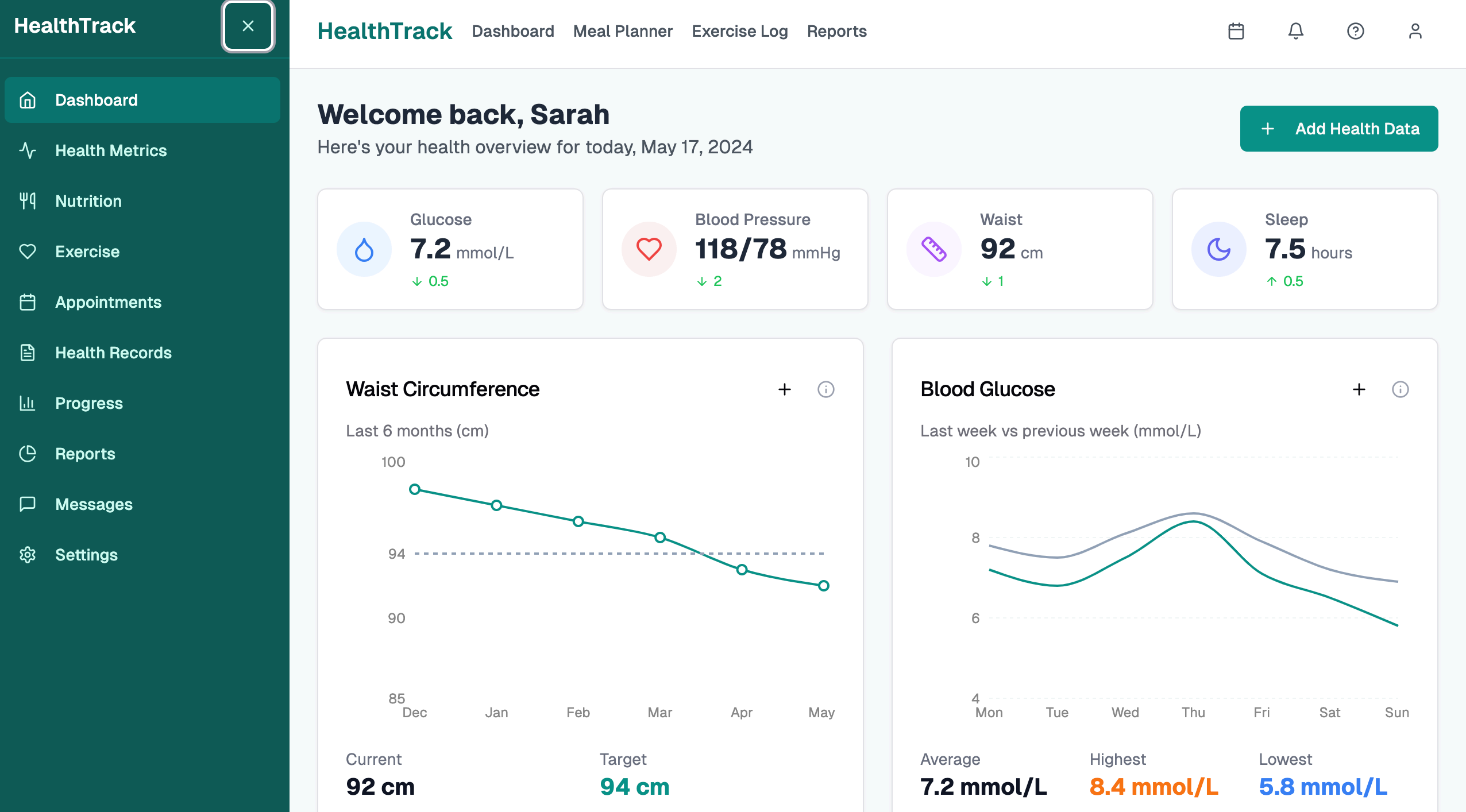
Task: Open the Glucose 7.2 mmol/L card
Action: 450,249
